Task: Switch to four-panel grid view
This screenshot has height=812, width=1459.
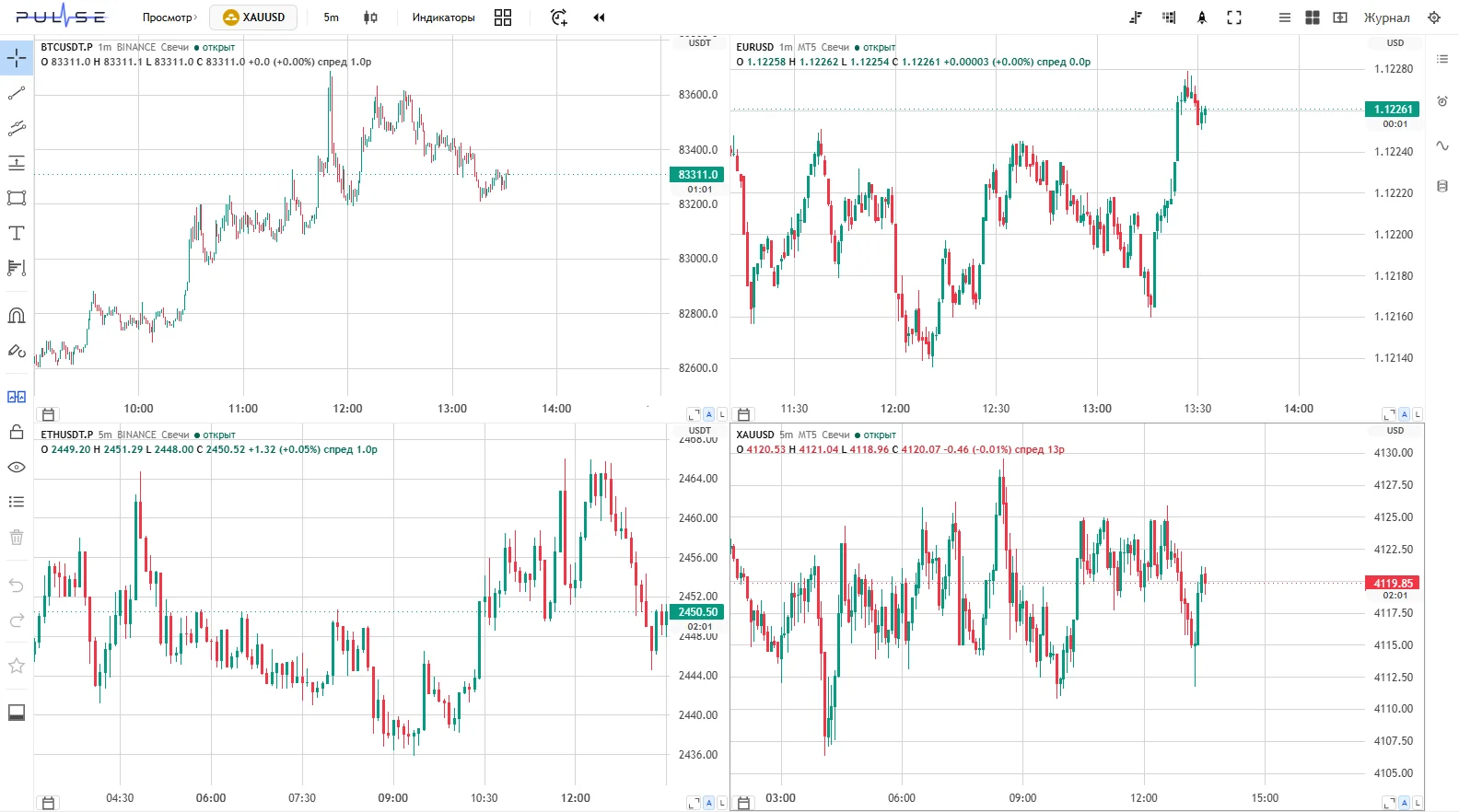Action: click(1313, 17)
